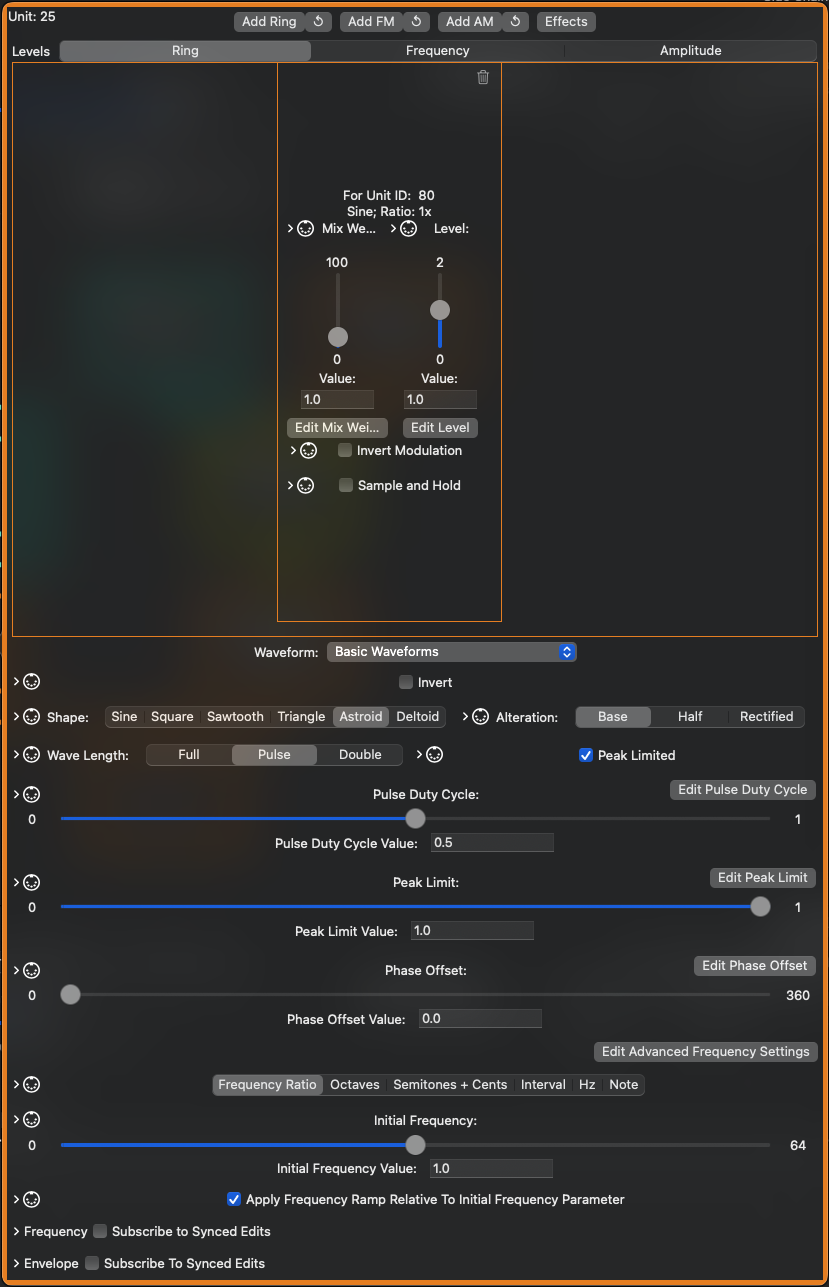The height and width of the screenshot is (1287, 829).
Task: Uncheck the Peak Limited checkbox
Action: 587,755
